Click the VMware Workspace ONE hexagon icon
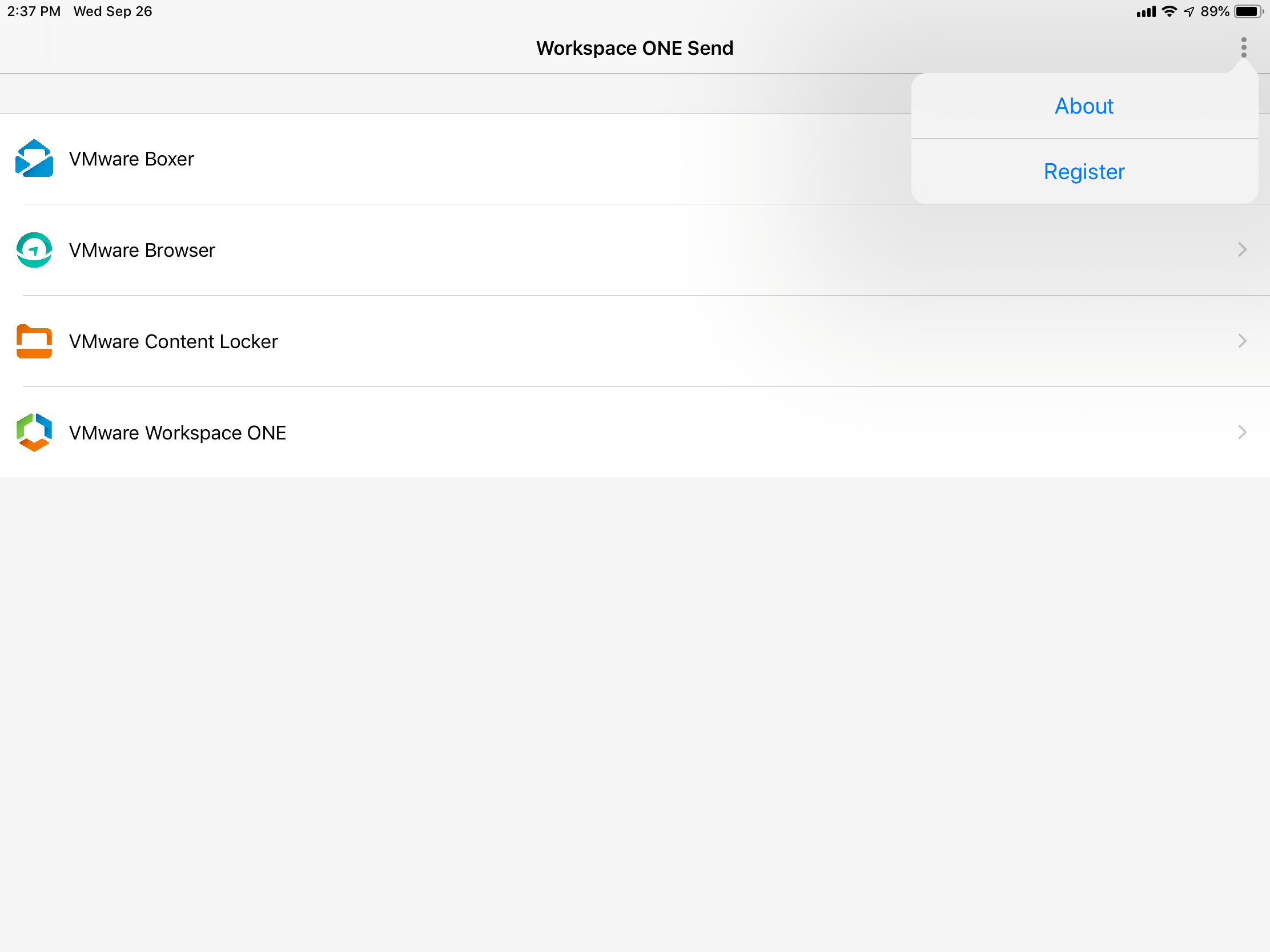Image resolution: width=1270 pixels, height=952 pixels. pyautogui.click(x=34, y=432)
